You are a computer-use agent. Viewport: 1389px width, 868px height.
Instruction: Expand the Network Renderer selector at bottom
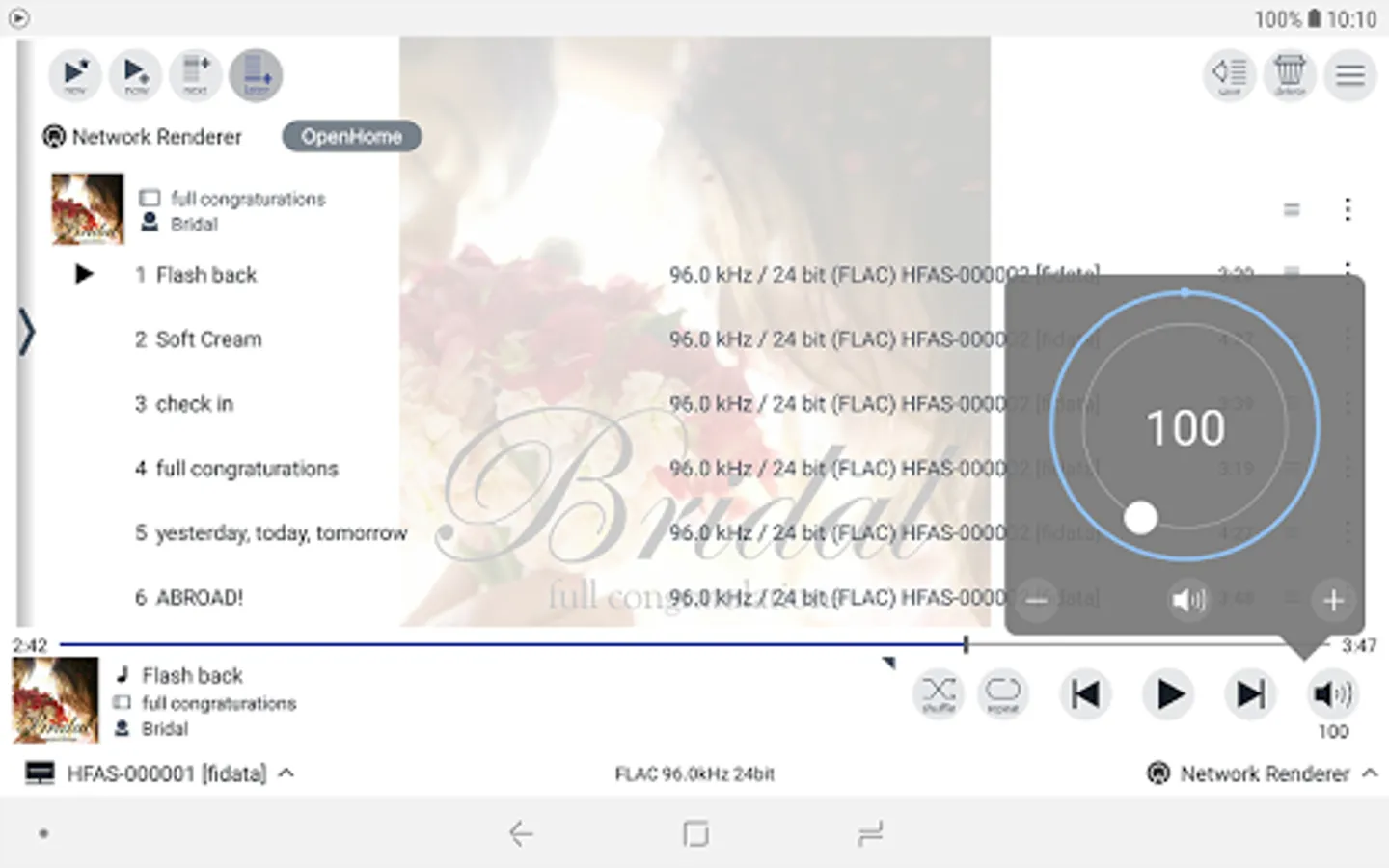click(1263, 773)
